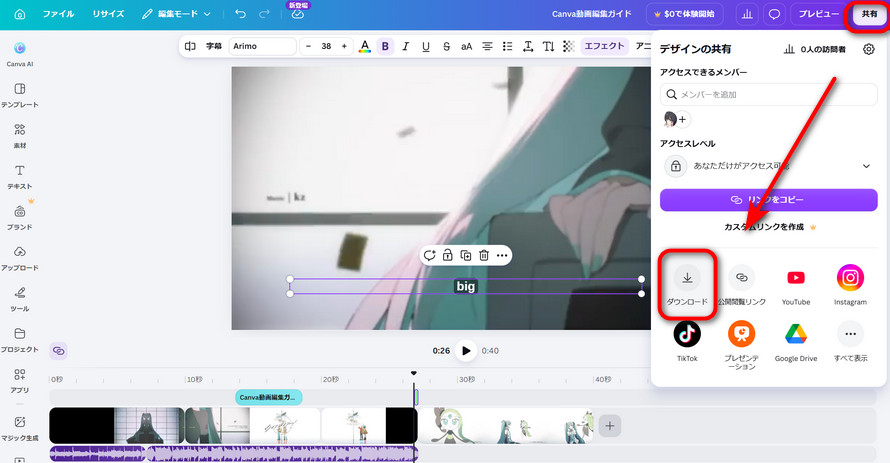This screenshot has height=463, width=890.
Task: Toggle underline formatting
Action: click(x=426, y=46)
